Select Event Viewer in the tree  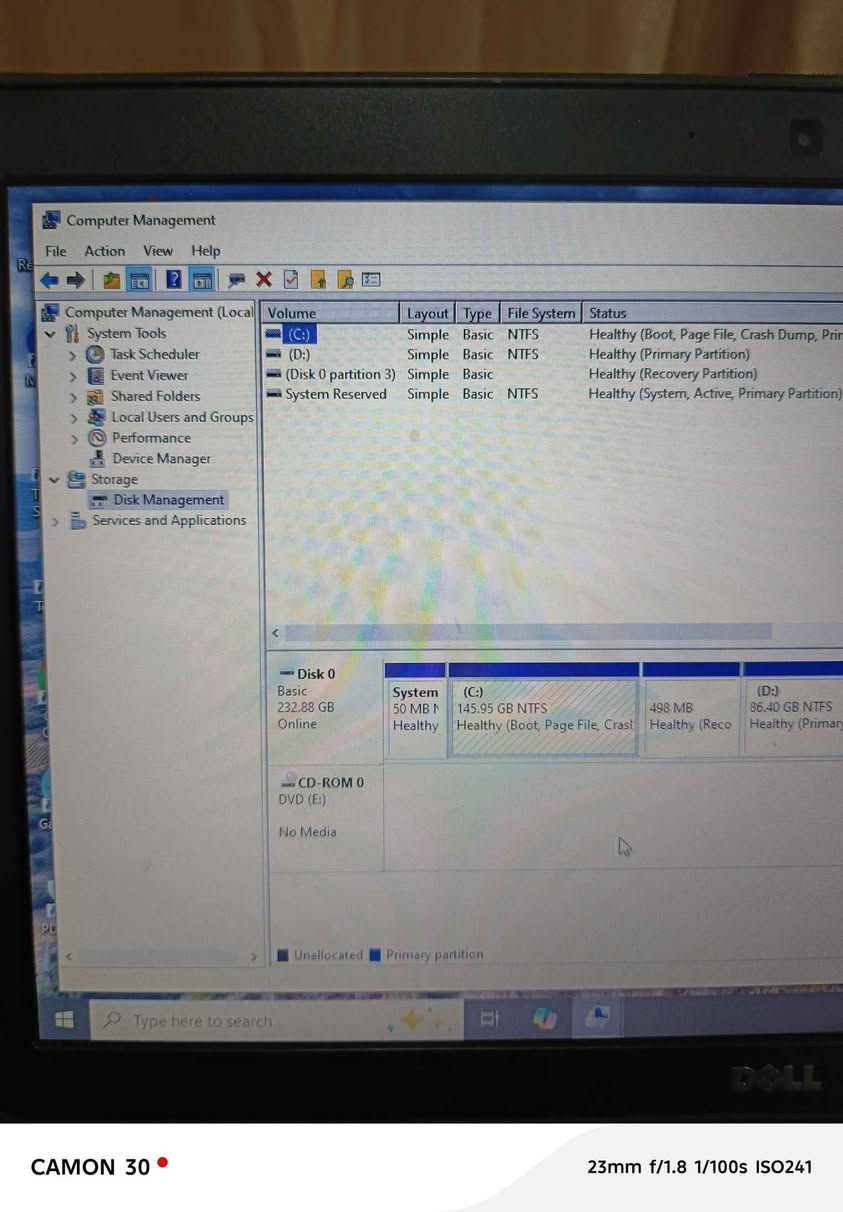point(148,376)
